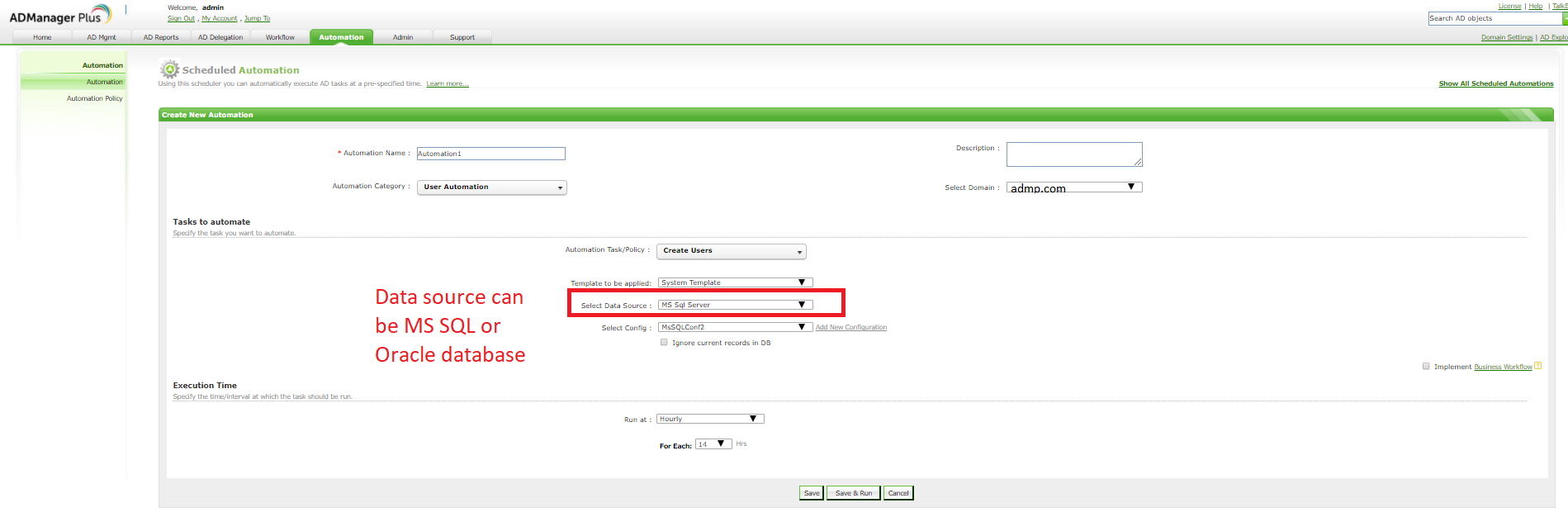This screenshot has height=517, width=1568.
Task: Click the Automation Name input field
Action: click(x=490, y=154)
